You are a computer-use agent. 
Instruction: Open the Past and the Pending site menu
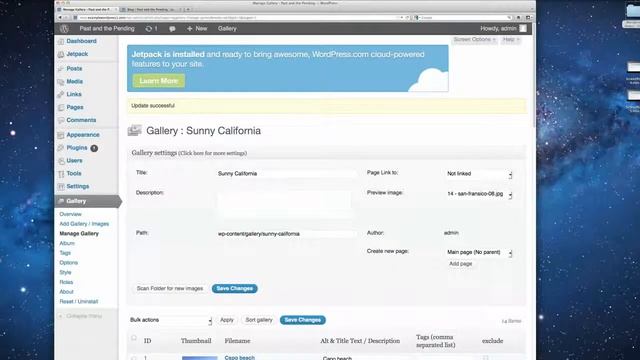107,29
